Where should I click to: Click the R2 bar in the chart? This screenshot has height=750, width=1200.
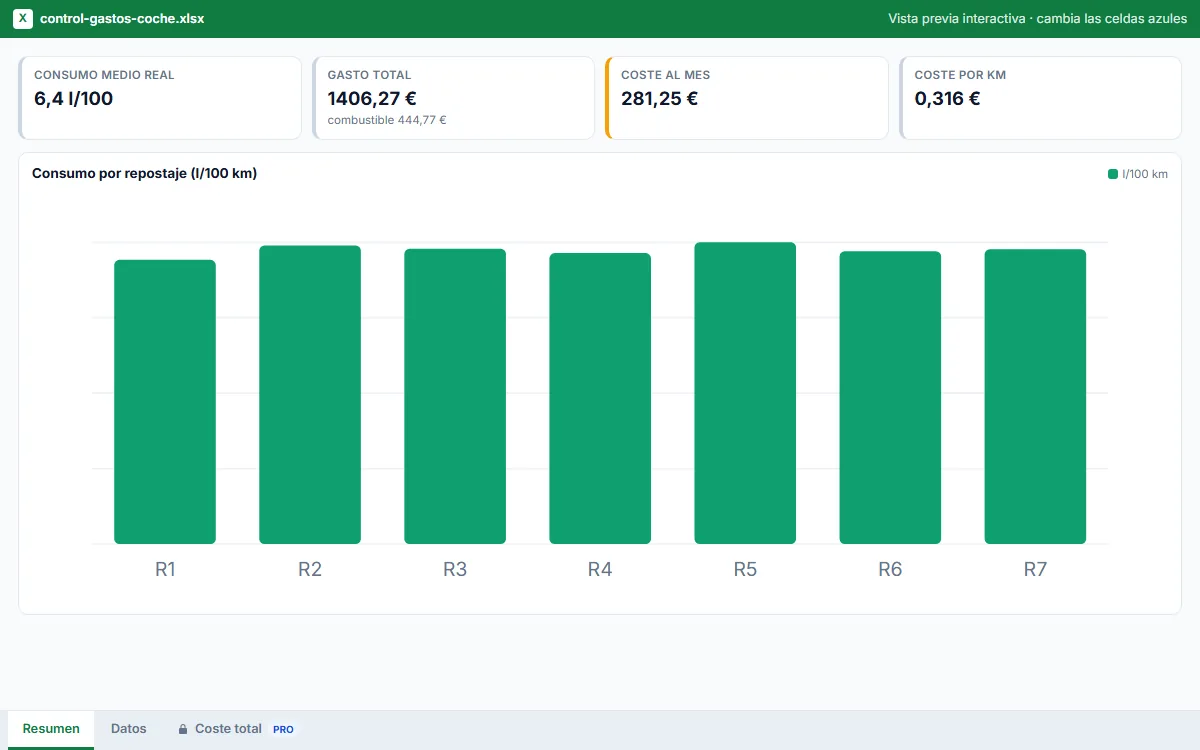coord(310,395)
